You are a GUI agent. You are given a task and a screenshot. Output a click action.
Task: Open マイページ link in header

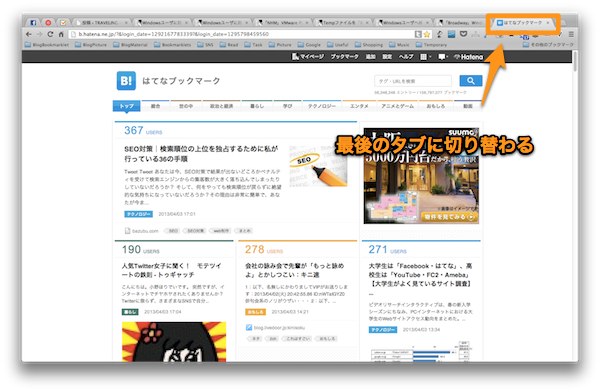pos(308,57)
